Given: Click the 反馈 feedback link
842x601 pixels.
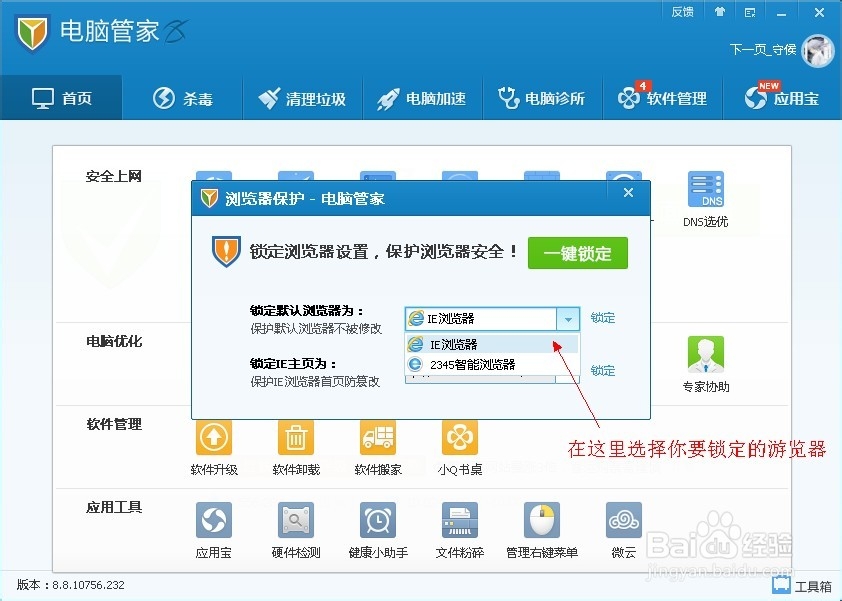Looking at the screenshot, I should (683, 12).
